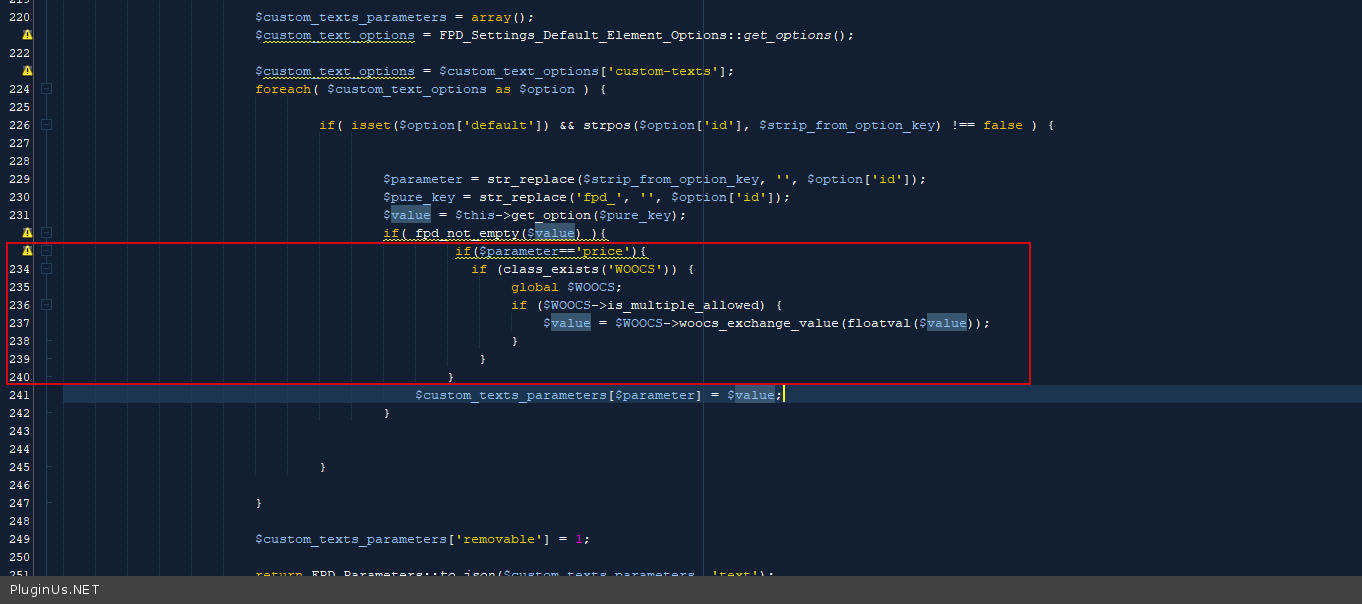Image resolution: width=1362 pixels, height=604 pixels.
Task: Click the woocs_exchange_value method call
Action: (x=759, y=323)
